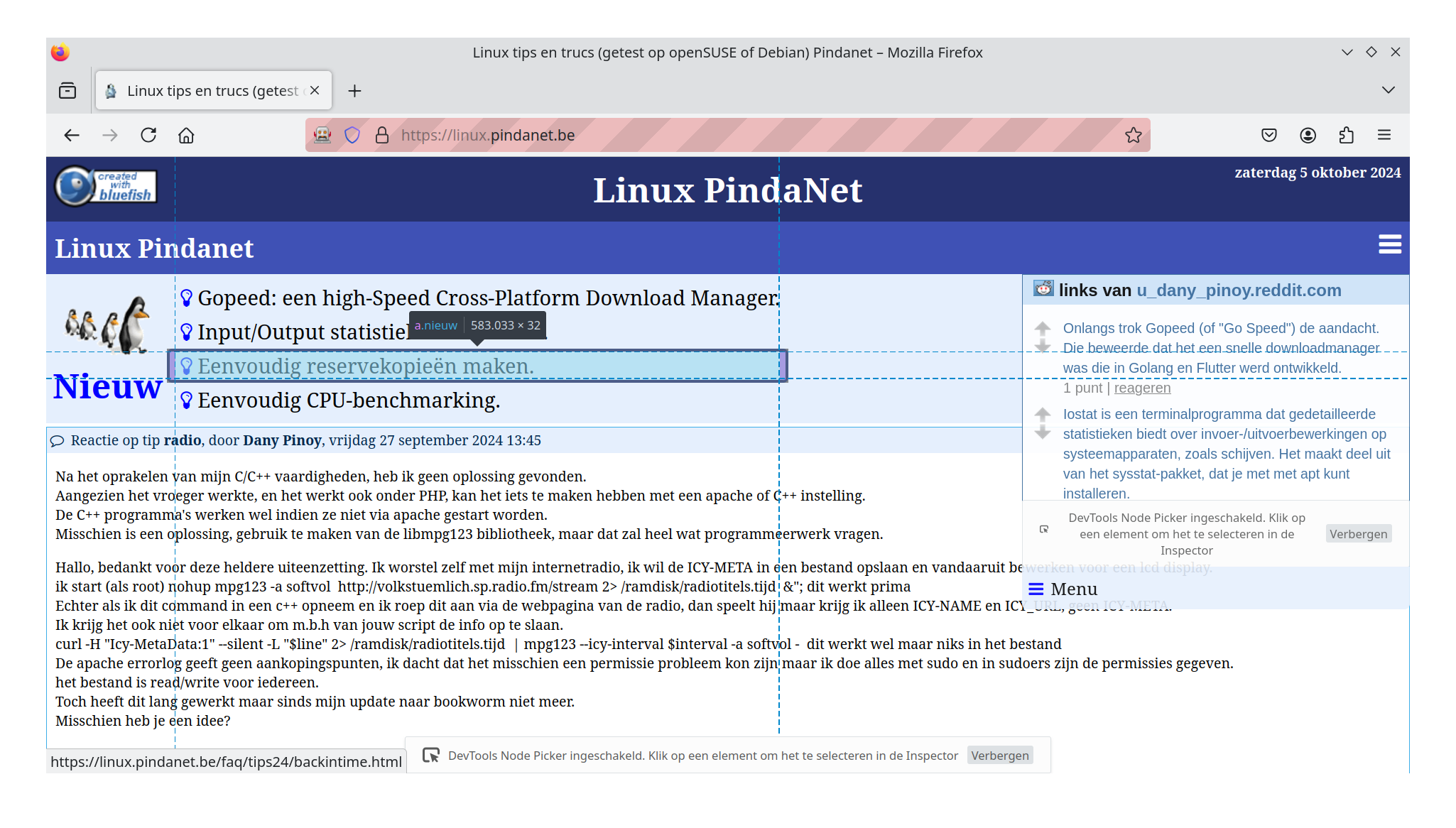Click the radio tip link in reaction header
1456x828 pixels.
click(x=183, y=440)
